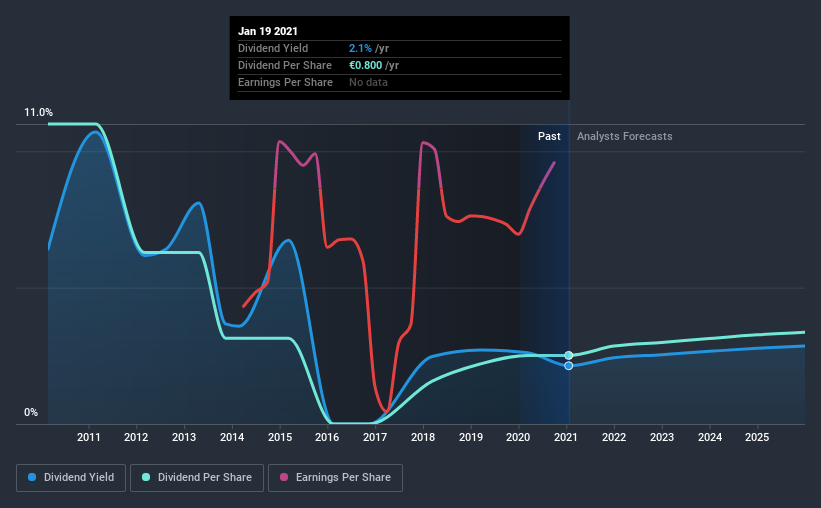
Task: Select the teal Dividend Per Share data marker
Action: [x=569, y=356]
